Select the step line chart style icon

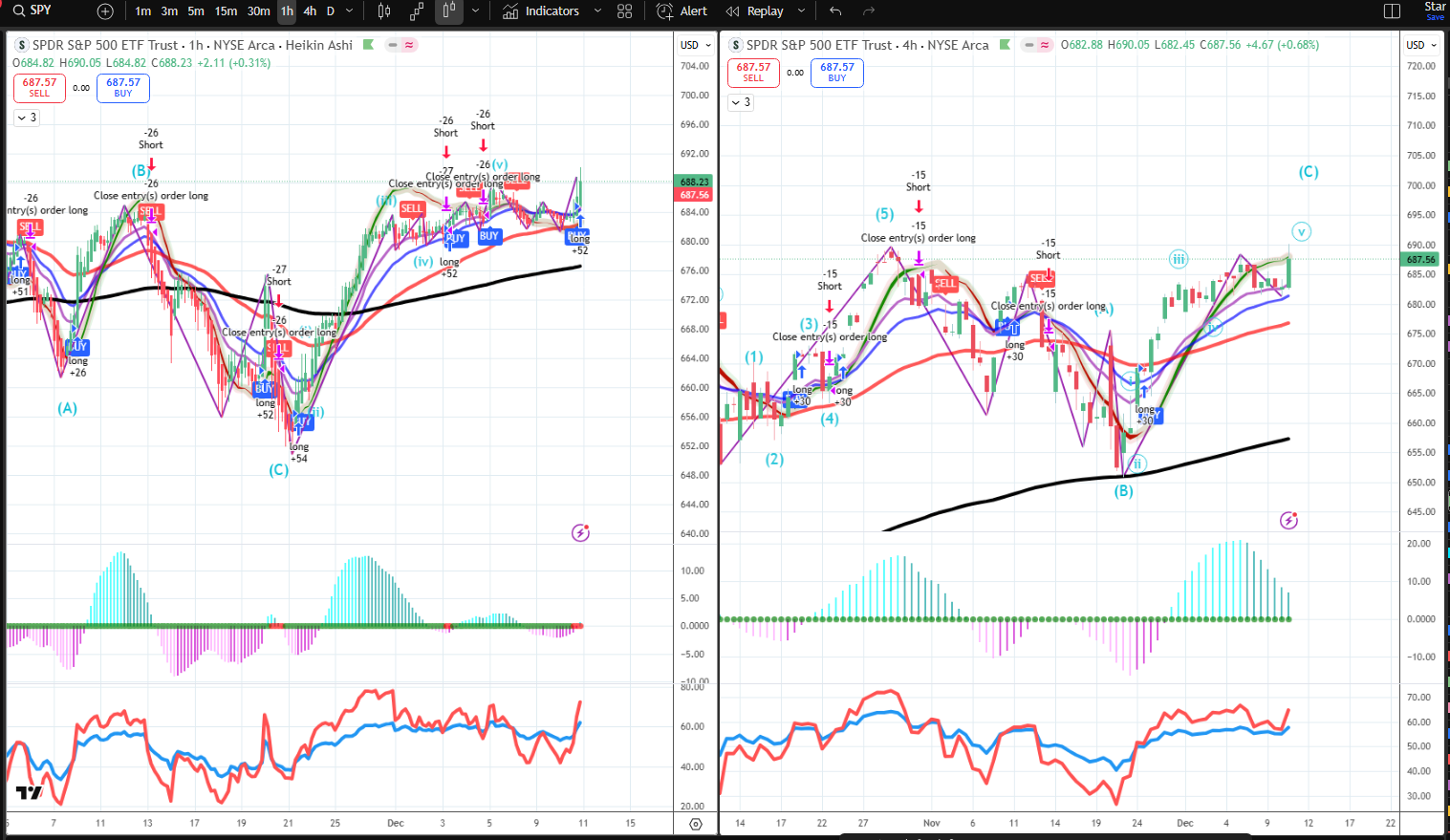point(417,11)
